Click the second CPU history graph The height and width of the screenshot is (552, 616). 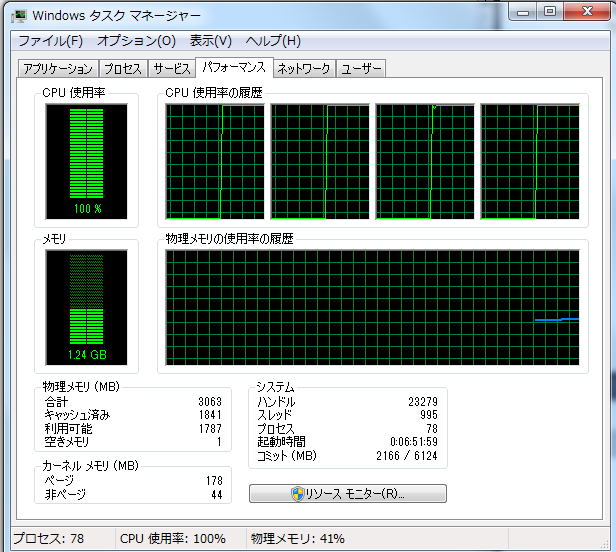click(x=320, y=161)
